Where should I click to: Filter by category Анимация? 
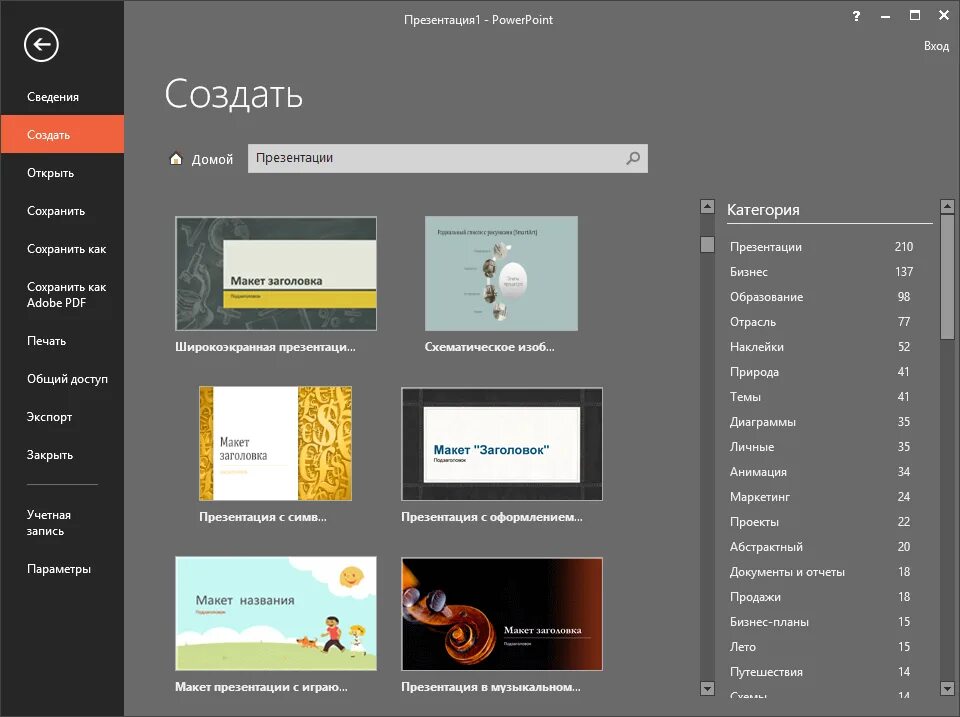click(x=820, y=472)
